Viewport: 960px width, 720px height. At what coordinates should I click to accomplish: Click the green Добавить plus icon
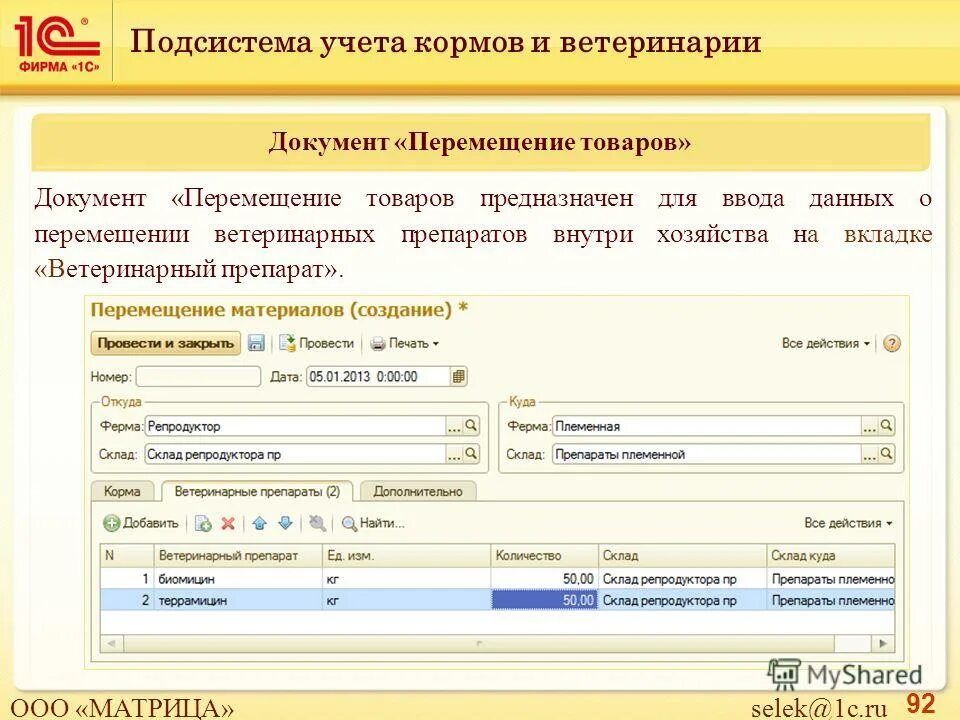112,522
